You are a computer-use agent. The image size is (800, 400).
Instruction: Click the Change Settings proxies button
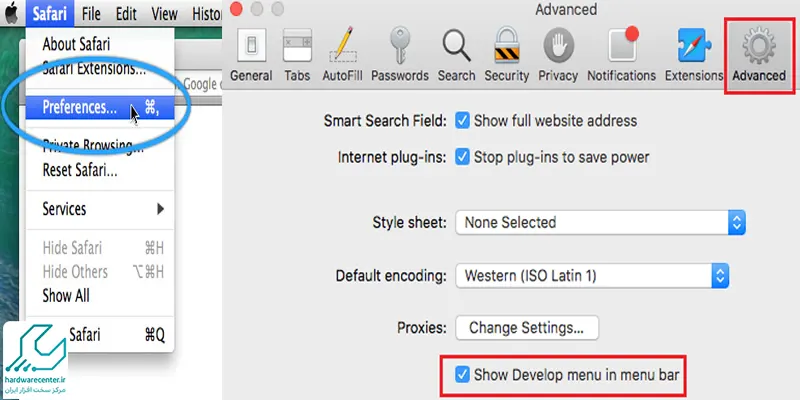[527, 327]
